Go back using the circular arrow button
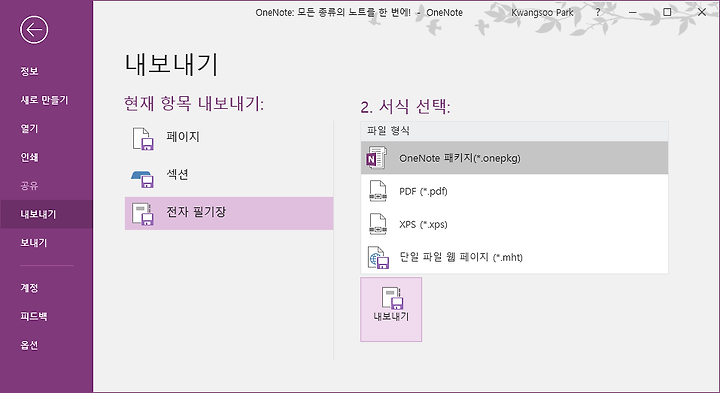This screenshot has height=393, width=720. 34,30
